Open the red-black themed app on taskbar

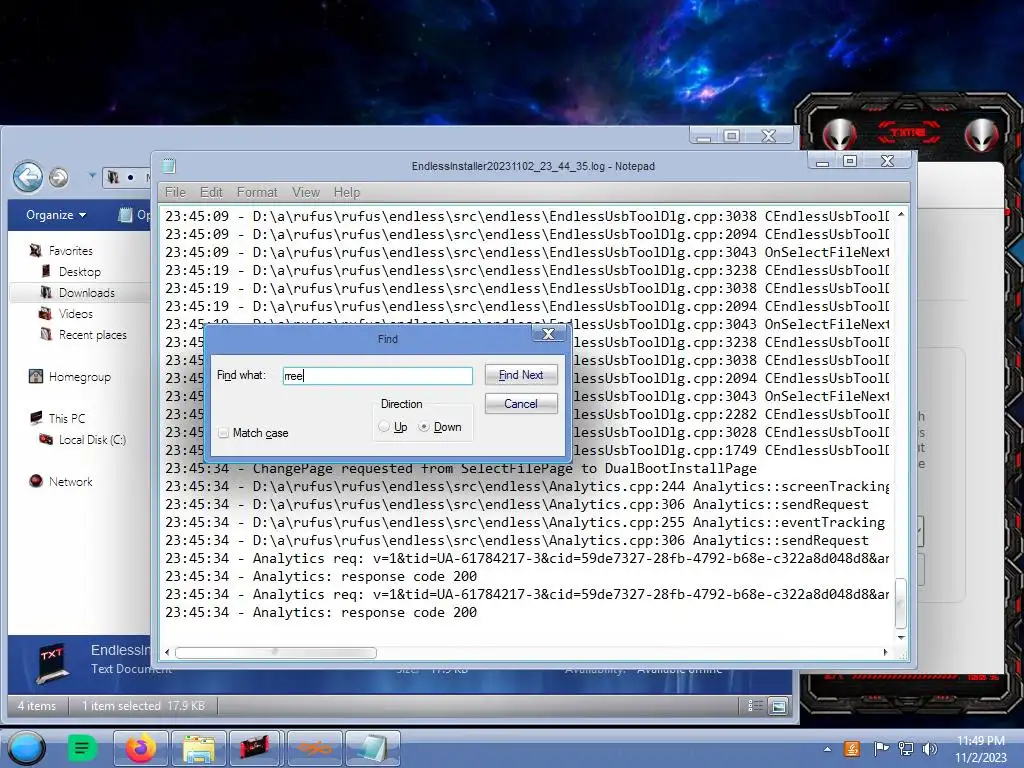pos(255,748)
